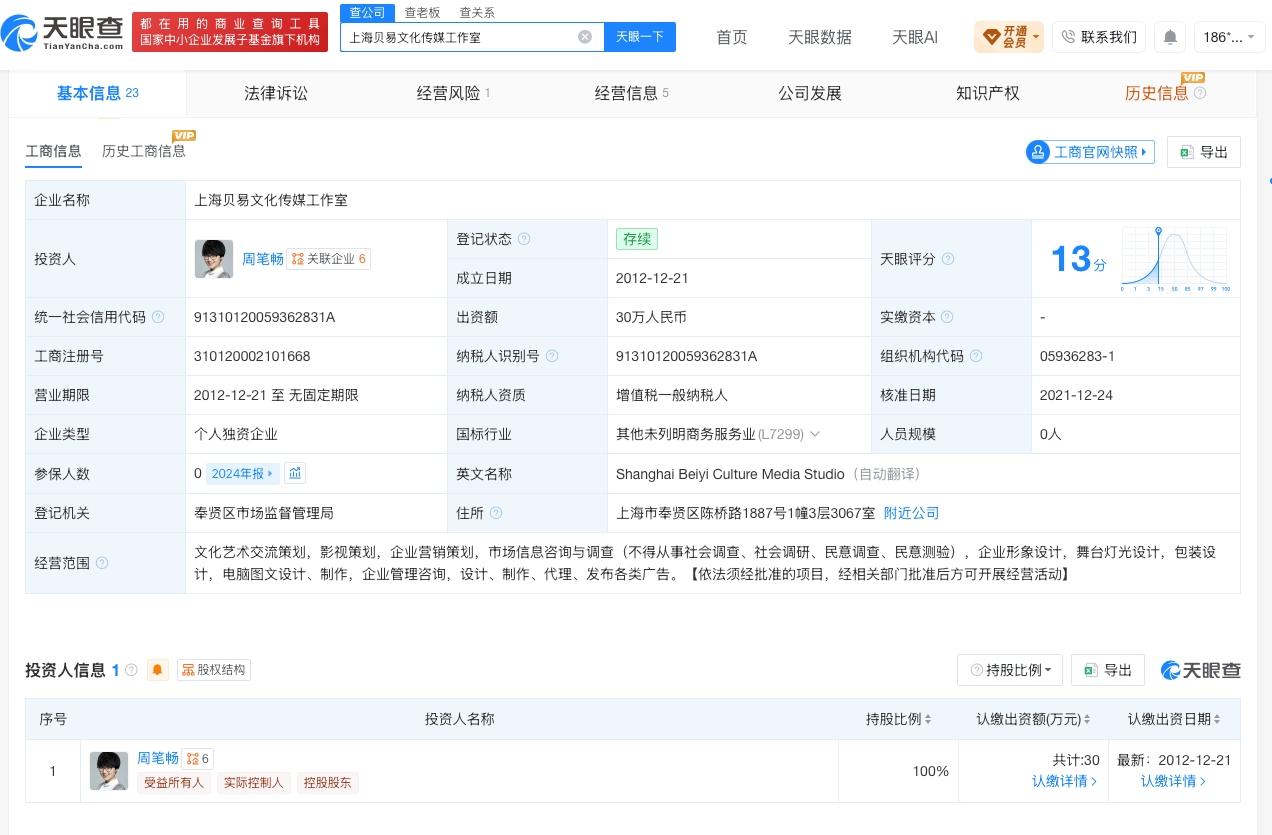
Task: Open 认缴详情 under 2012-12-21
Action: (x=1174, y=781)
